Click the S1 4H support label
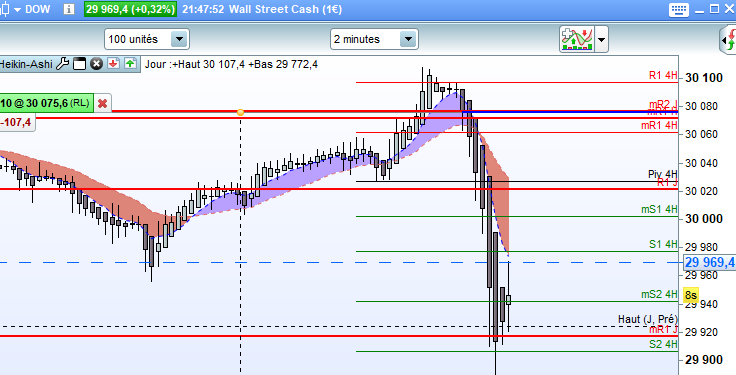The image size is (736, 375). pos(663,244)
